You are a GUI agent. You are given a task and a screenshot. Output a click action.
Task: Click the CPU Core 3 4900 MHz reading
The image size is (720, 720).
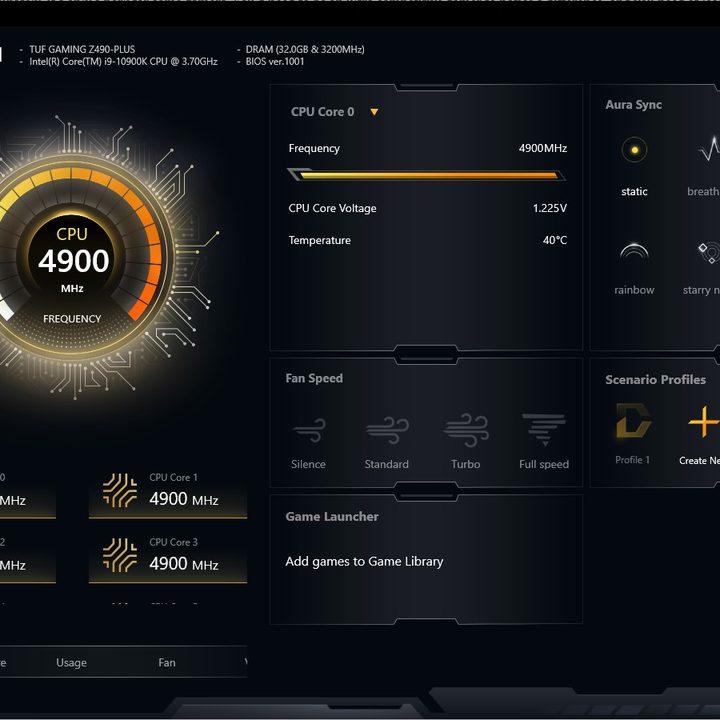click(184, 563)
